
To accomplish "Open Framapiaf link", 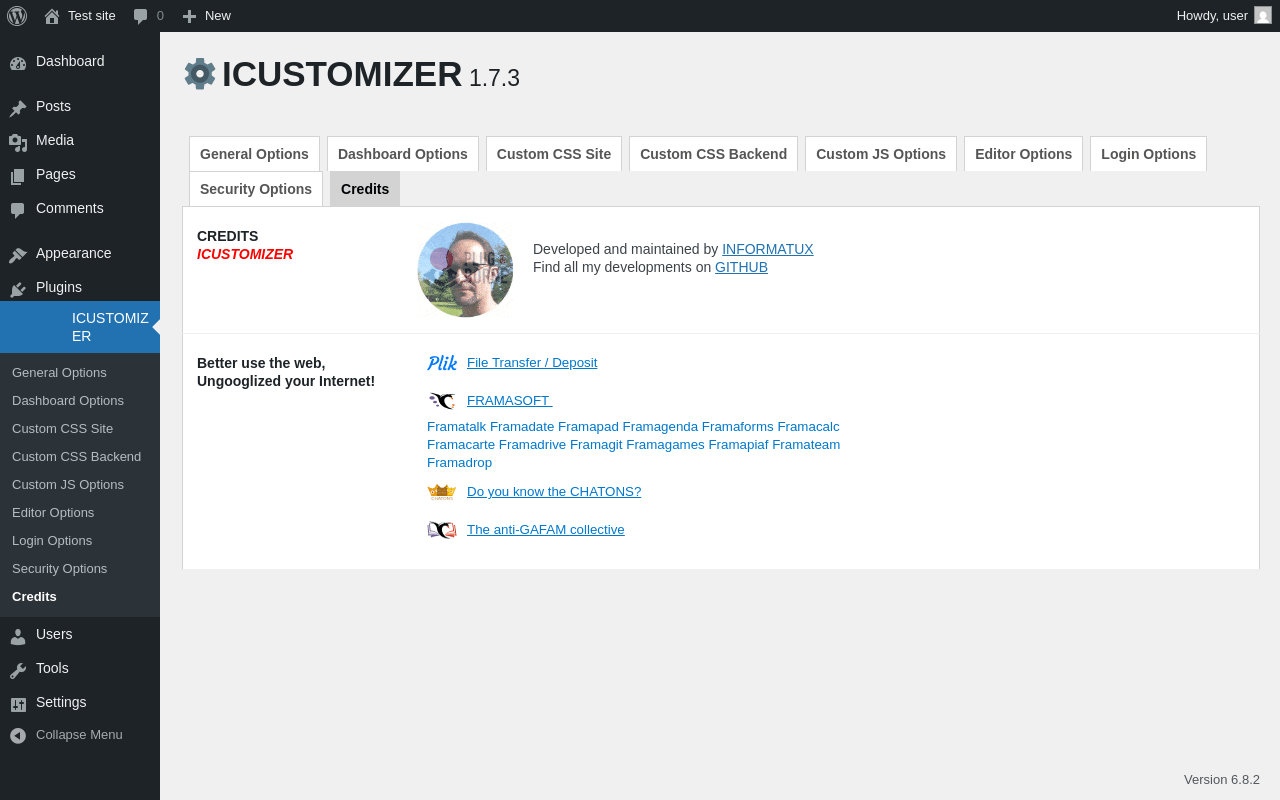I will (x=738, y=445).
